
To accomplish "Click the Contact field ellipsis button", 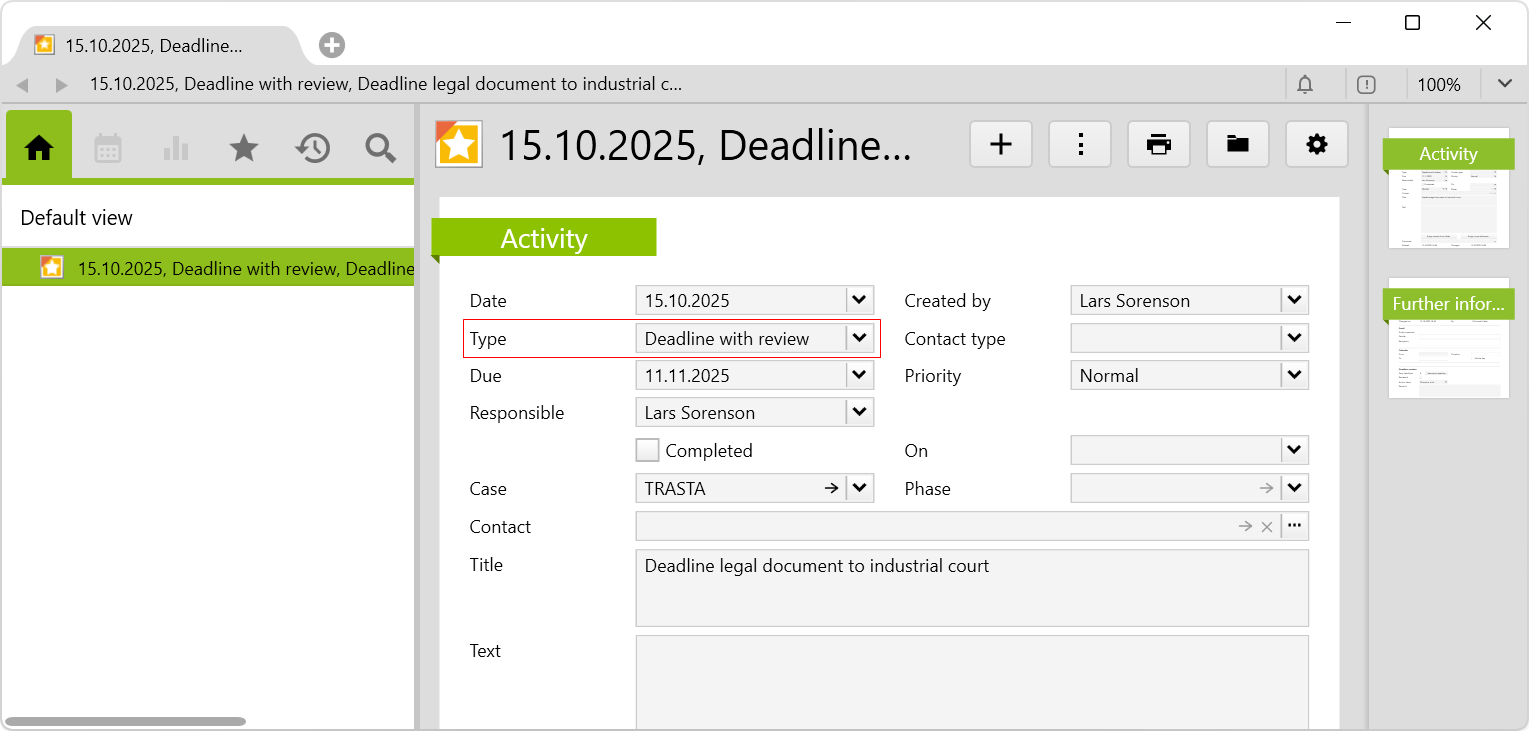I will [1294, 526].
